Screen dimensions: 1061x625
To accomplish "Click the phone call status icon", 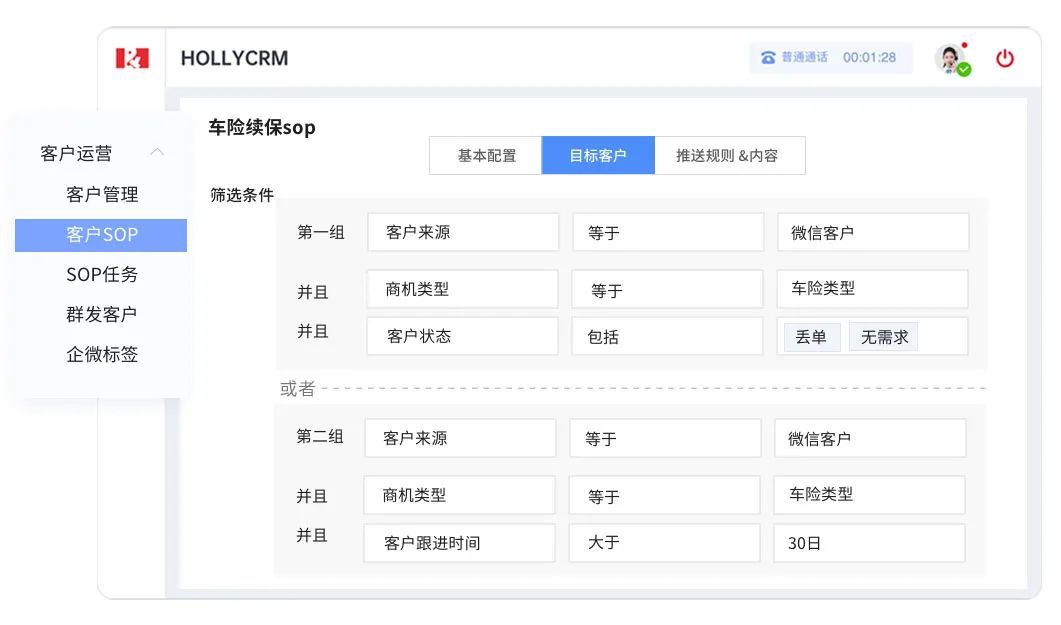I will pos(768,58).
